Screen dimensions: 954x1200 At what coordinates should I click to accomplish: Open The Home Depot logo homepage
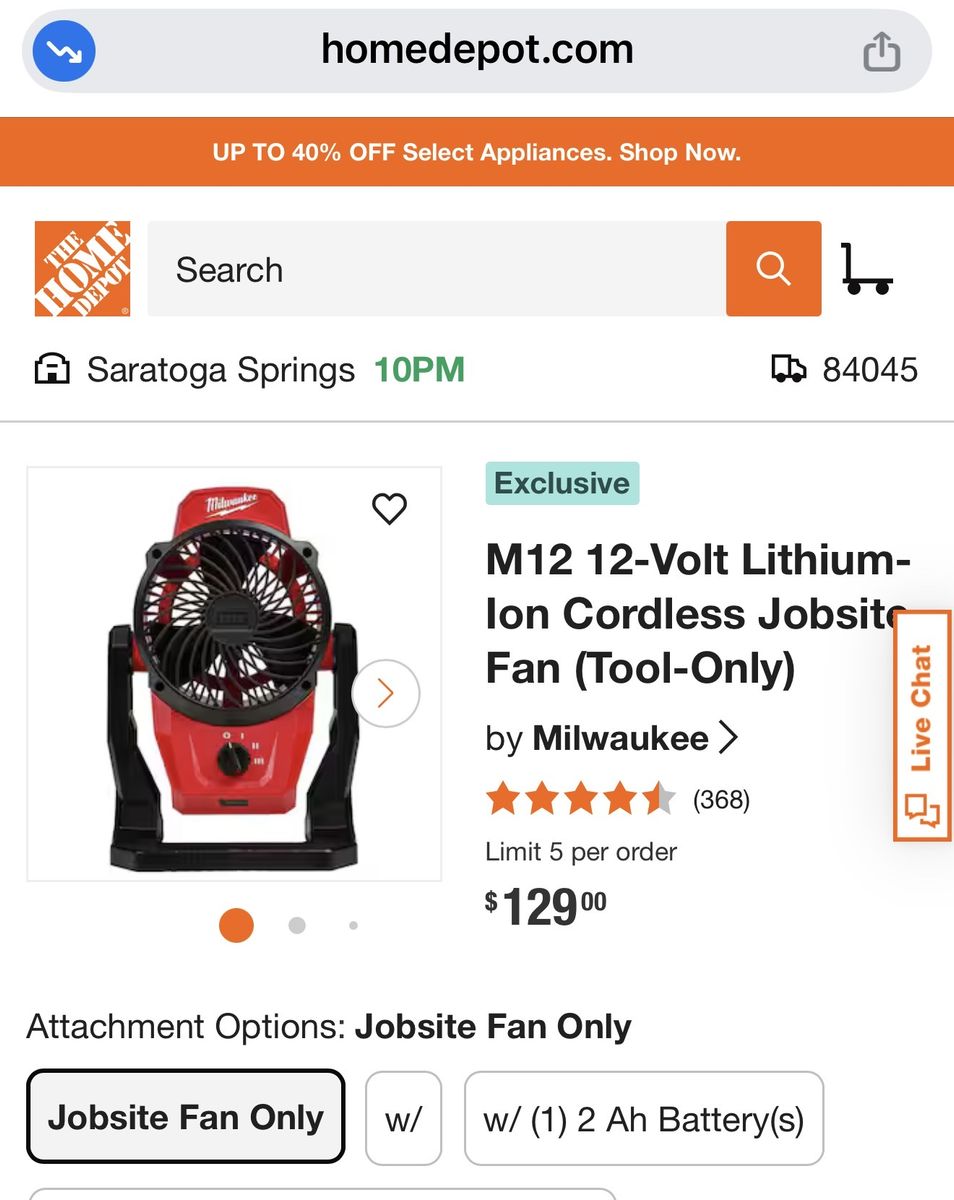pos(83,269)
